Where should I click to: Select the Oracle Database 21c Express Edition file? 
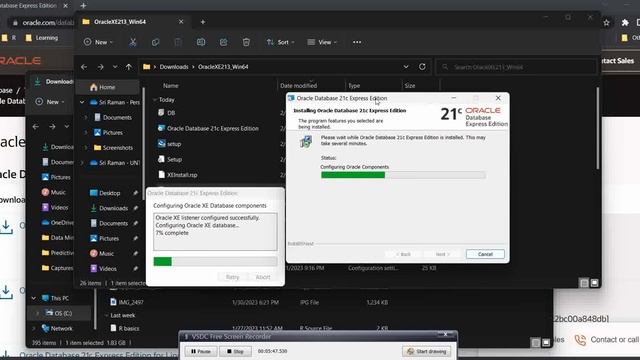click(213, 128)
